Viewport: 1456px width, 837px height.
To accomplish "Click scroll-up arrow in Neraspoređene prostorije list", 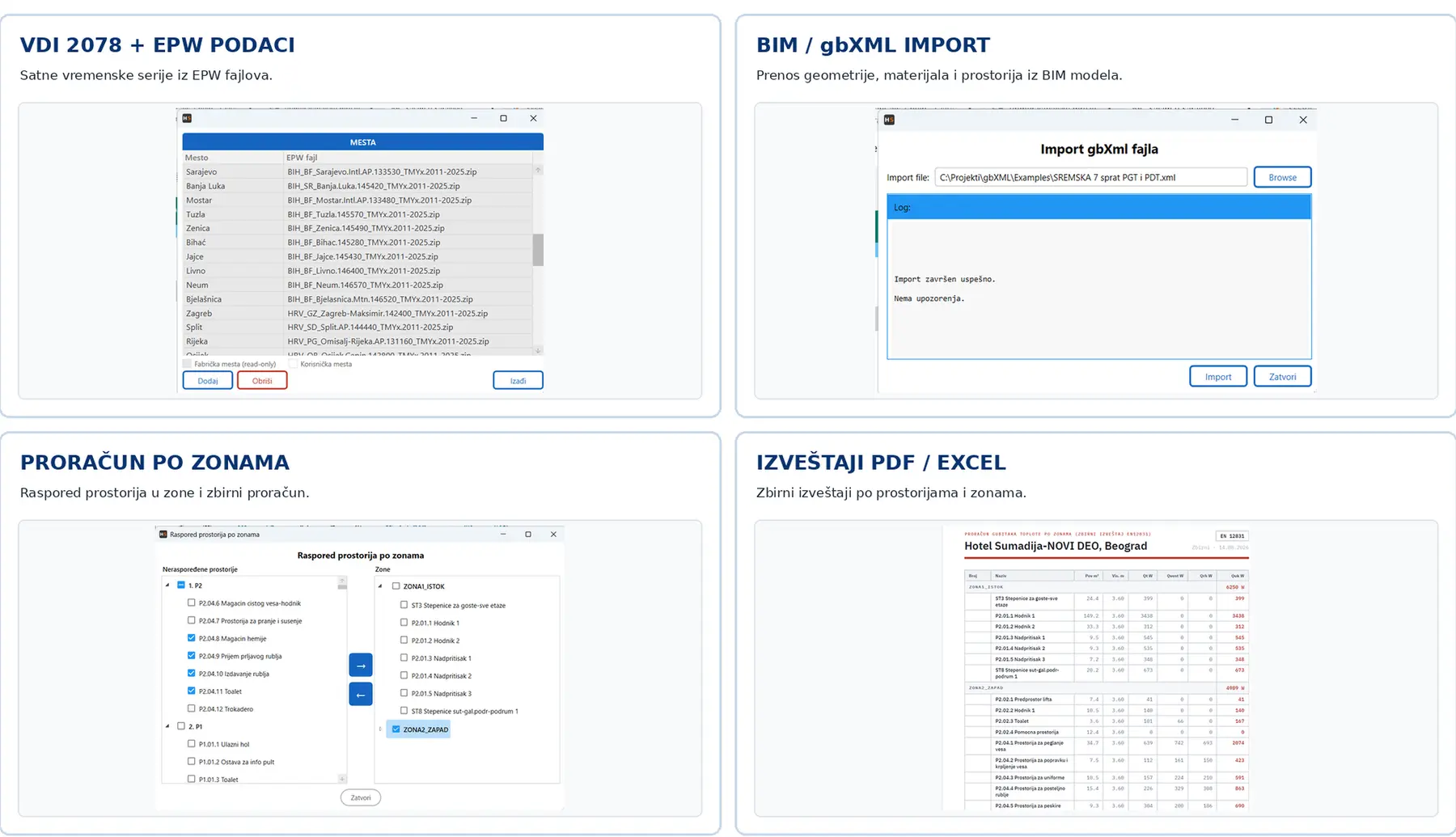I will (x=342, y=580).
